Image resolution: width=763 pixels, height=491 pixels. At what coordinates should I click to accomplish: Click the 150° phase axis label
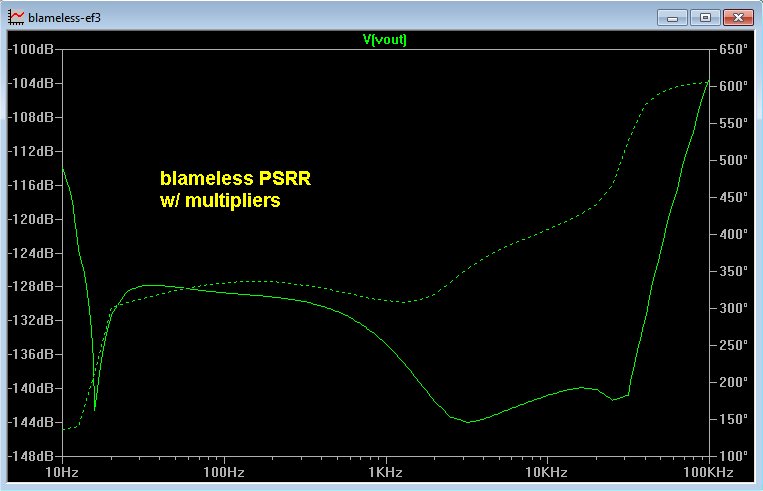click(x=733, y=419)
